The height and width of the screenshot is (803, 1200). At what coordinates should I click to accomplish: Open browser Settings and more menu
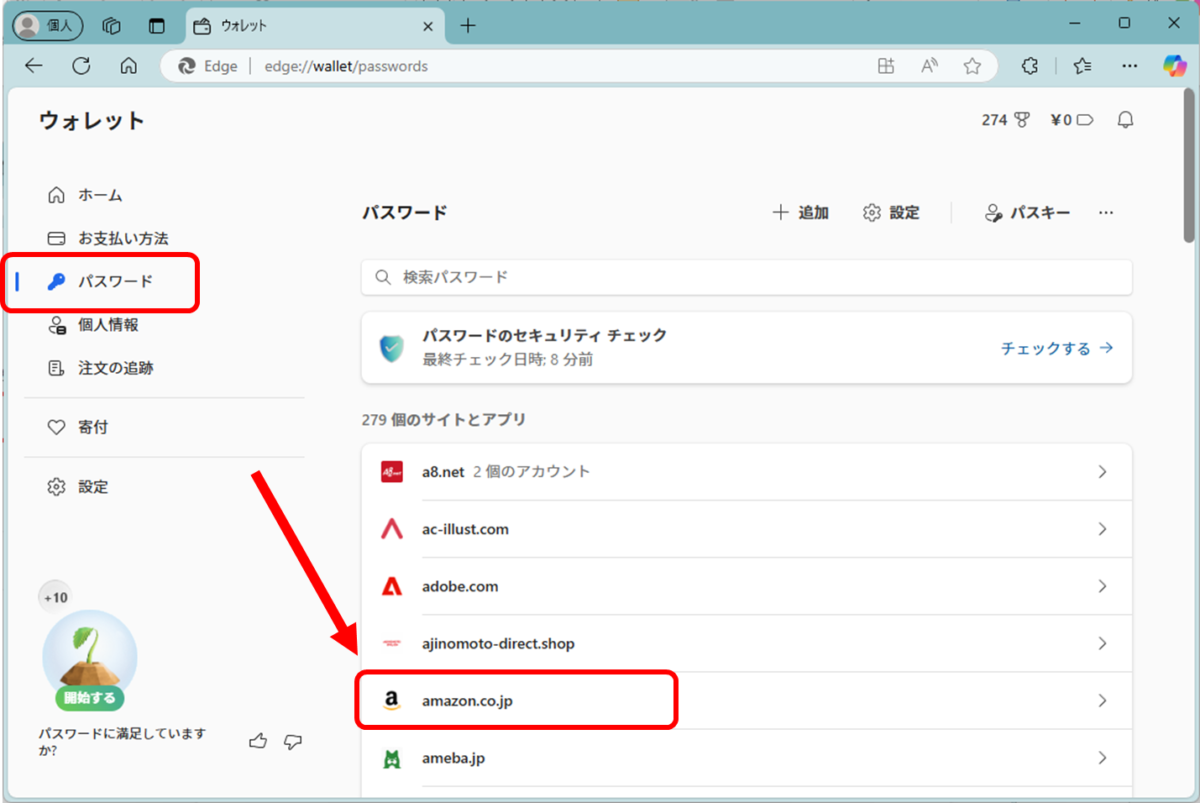1130,66
